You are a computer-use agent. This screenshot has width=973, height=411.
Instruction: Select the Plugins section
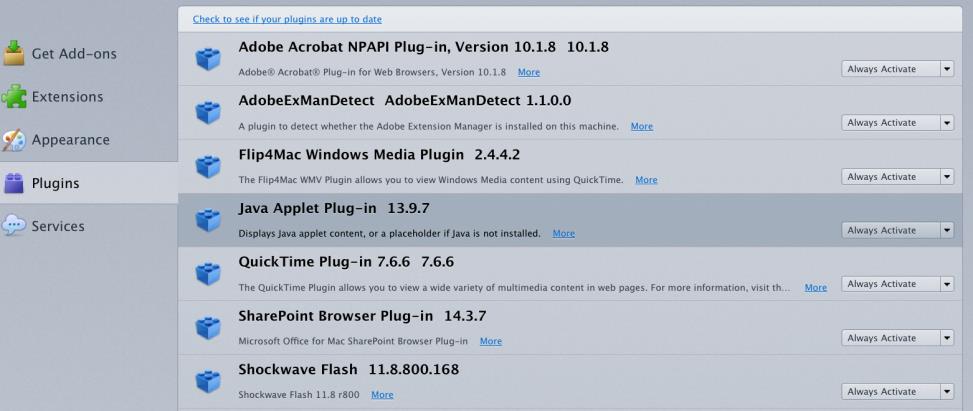(x=89, y=183)
